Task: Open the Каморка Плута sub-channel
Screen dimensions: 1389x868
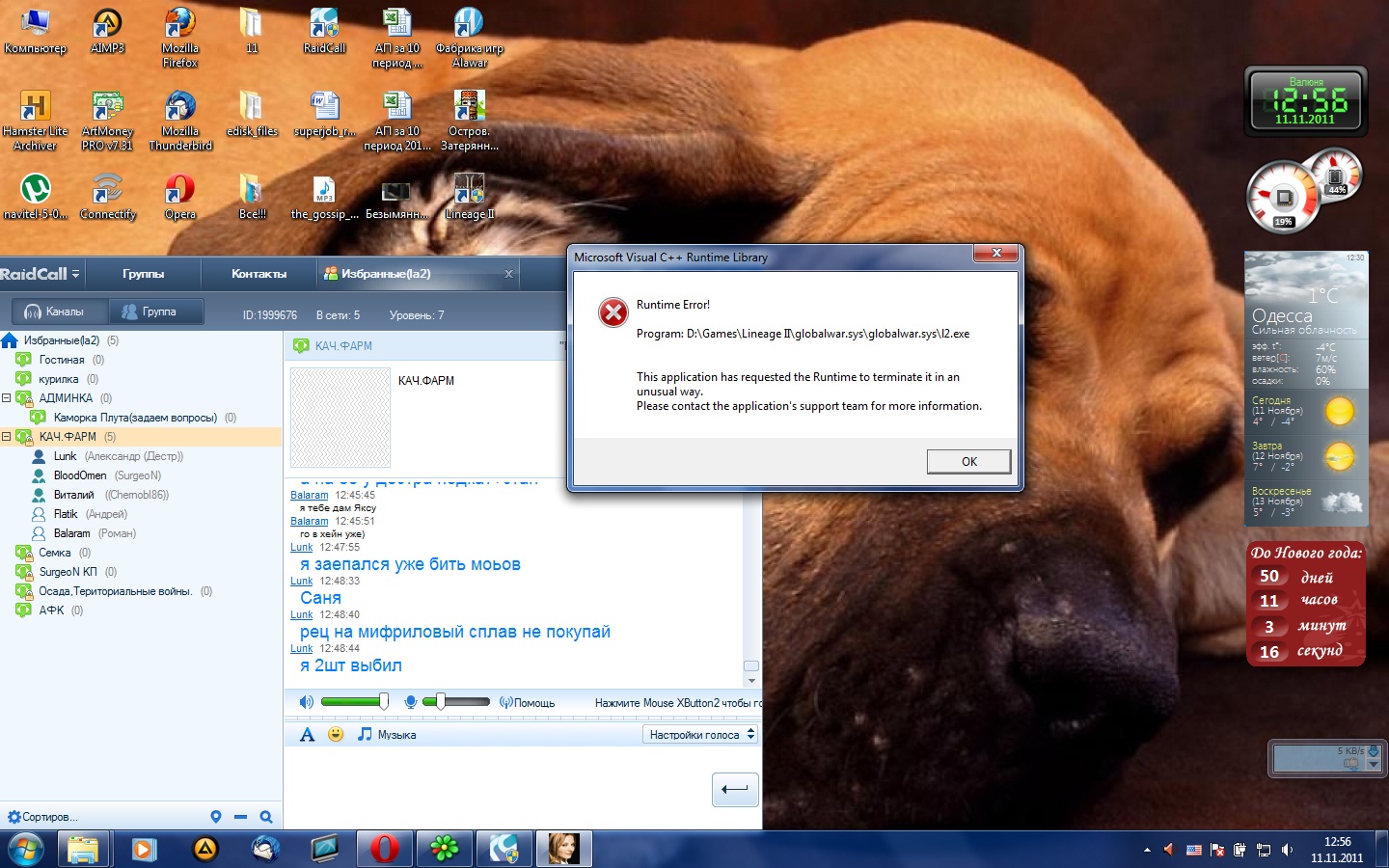Action: [135, 418]
